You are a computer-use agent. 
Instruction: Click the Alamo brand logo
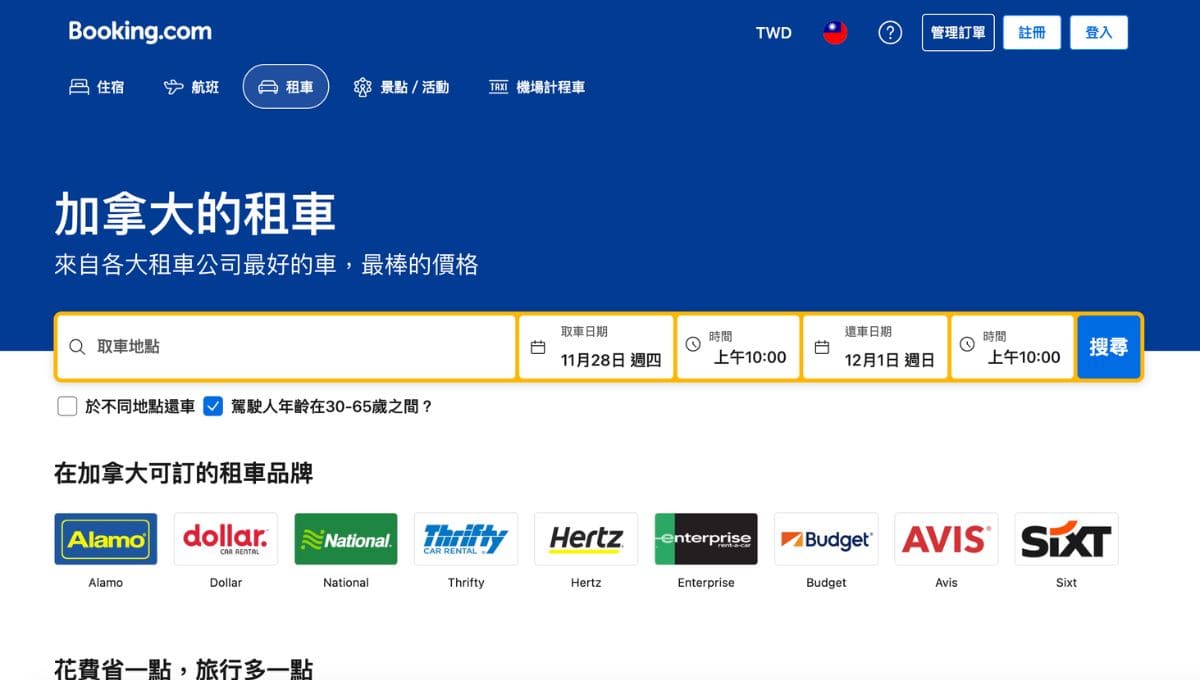[x=106, y=539]
